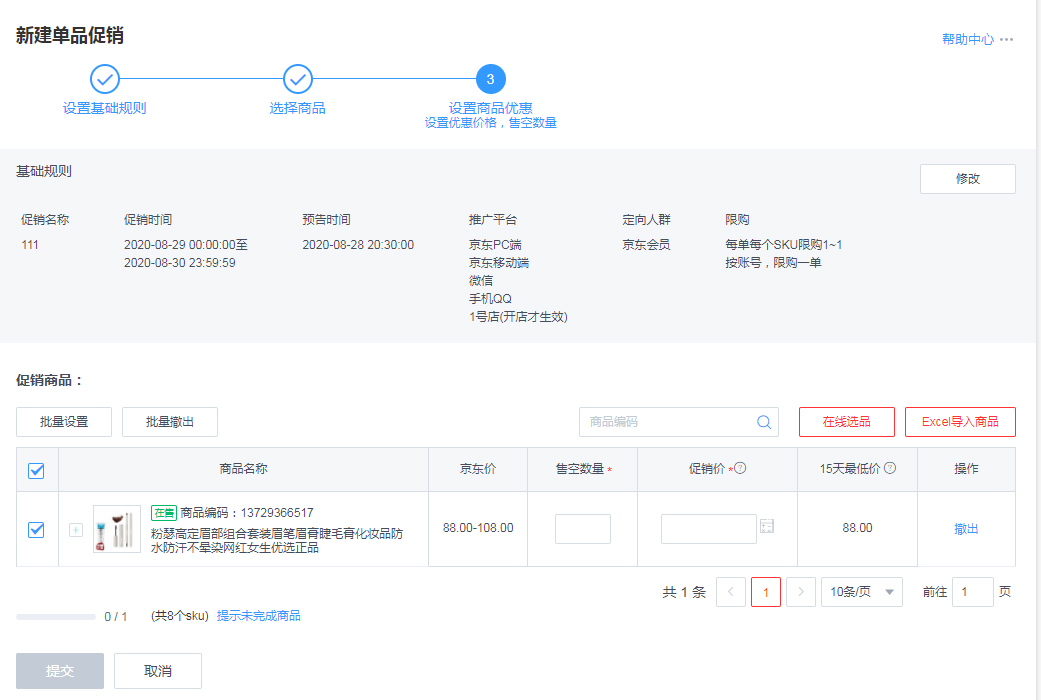Viewport: 1041px width, 700px height.
Task: Open the batch fill icon next to promo price
Action: (x=767, y=528)
